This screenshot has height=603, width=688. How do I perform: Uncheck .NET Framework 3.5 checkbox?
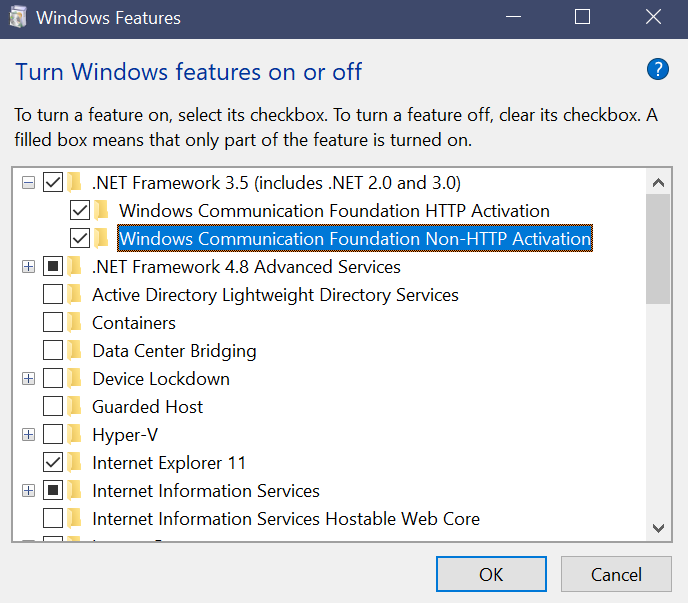pyautogui.click(x=53, y=183)
